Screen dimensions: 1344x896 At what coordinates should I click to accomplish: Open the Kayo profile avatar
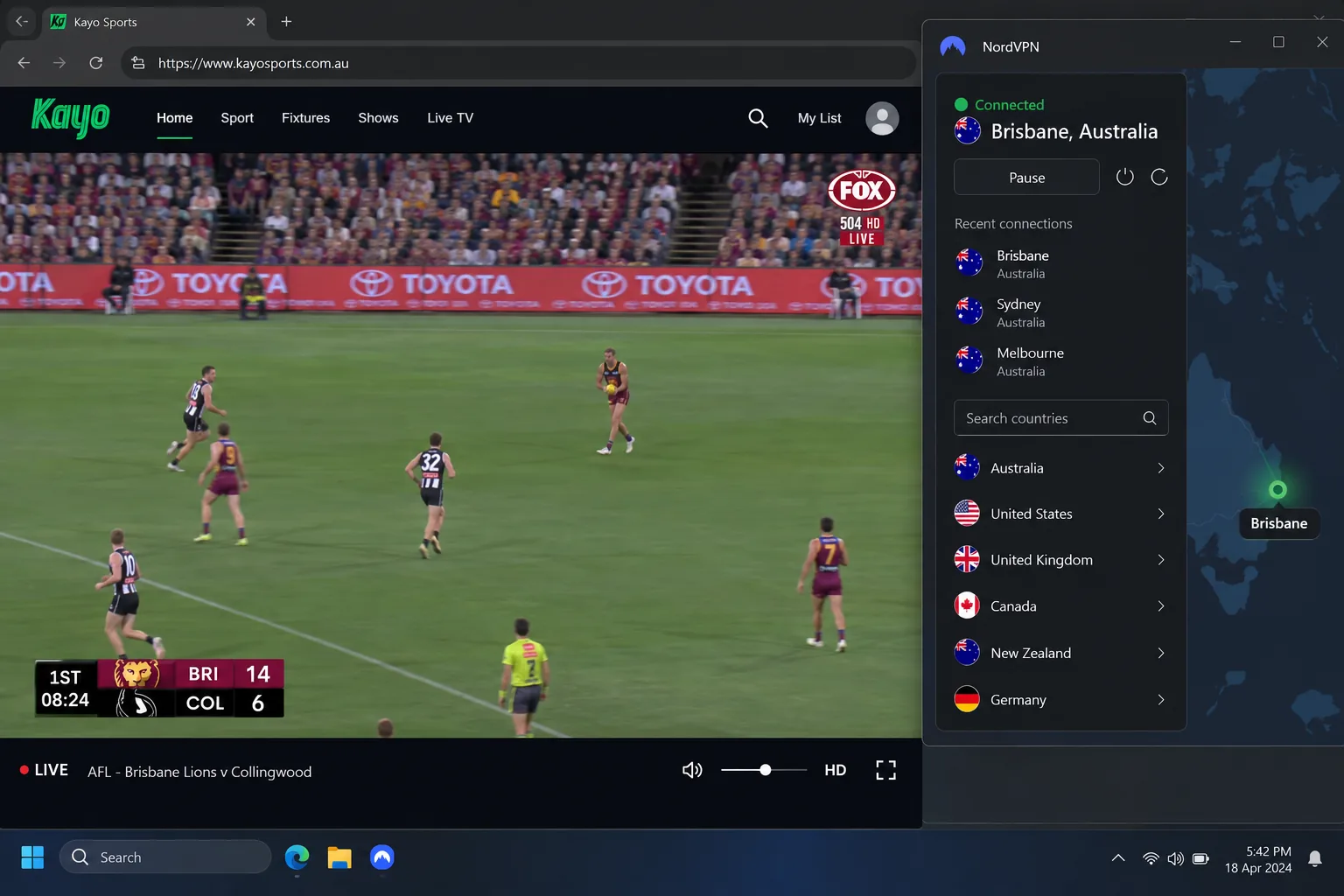point(882,118)
